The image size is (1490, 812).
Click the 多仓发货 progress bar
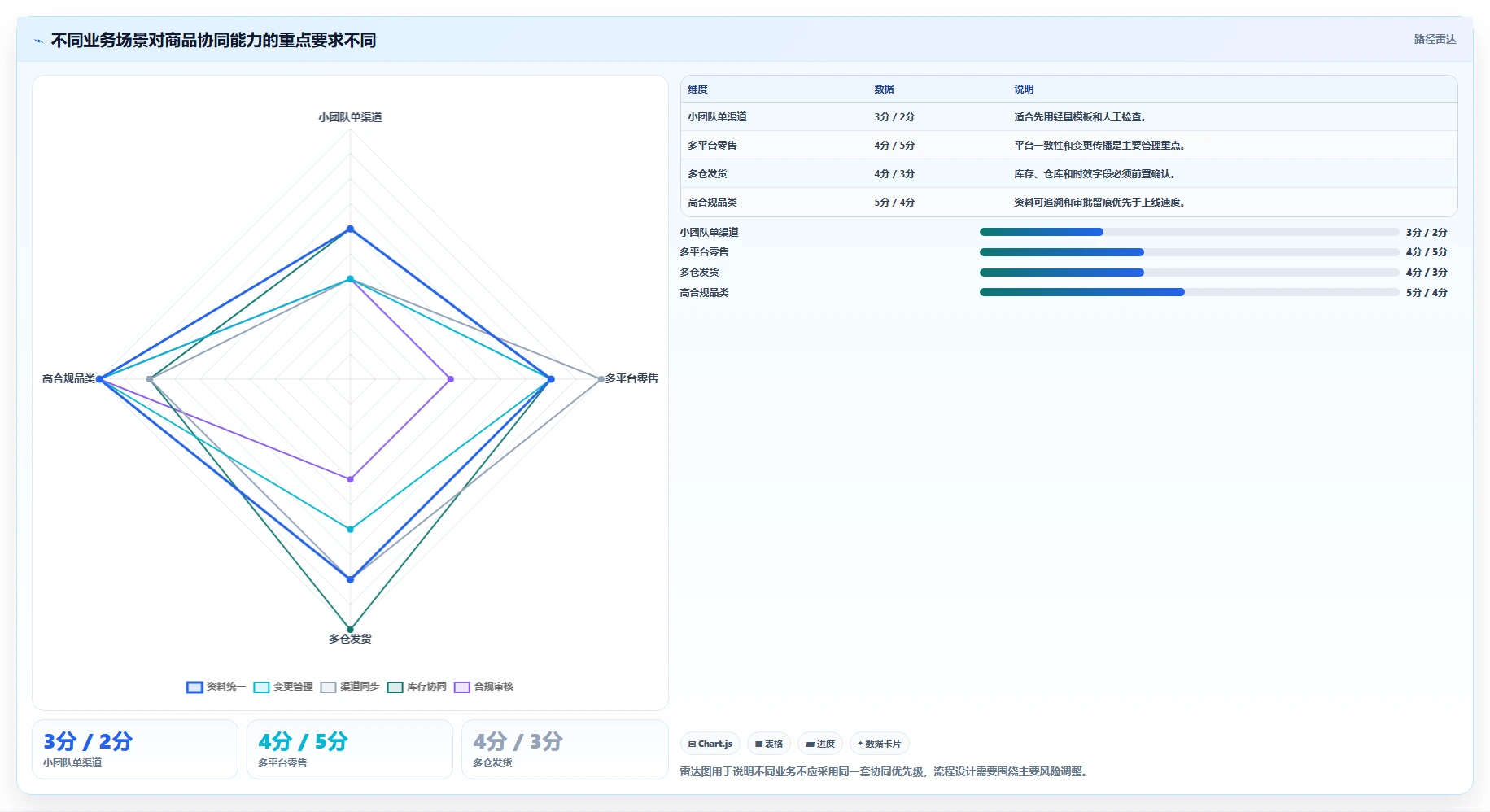[x=1189, y=273]
